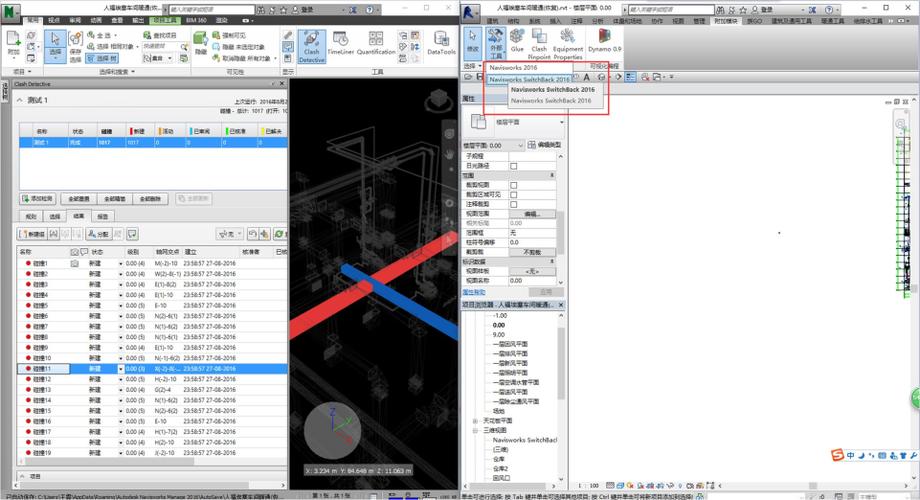Open the 楼层平面: 0.00 instance combo box
This screenshot has height=500, width=920.
493,145
